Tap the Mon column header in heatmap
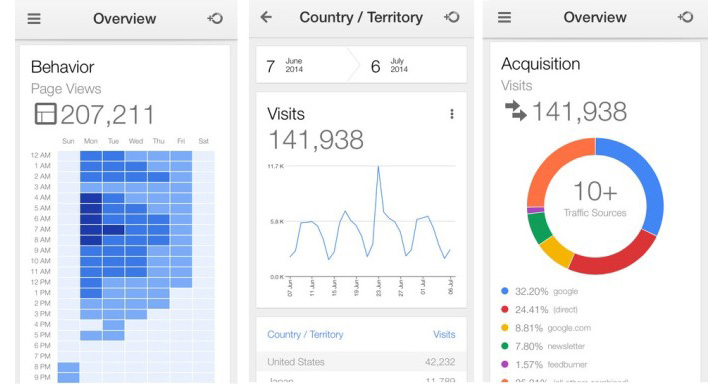724x385 pixels. point(90,141)
